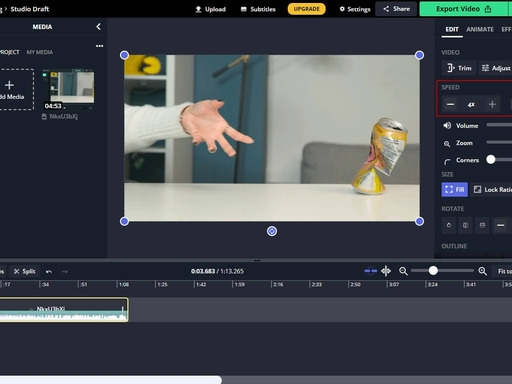Viewport: 512px width, 384px height.
Task: Click the video preview canvas
Action: click(272, 138)
